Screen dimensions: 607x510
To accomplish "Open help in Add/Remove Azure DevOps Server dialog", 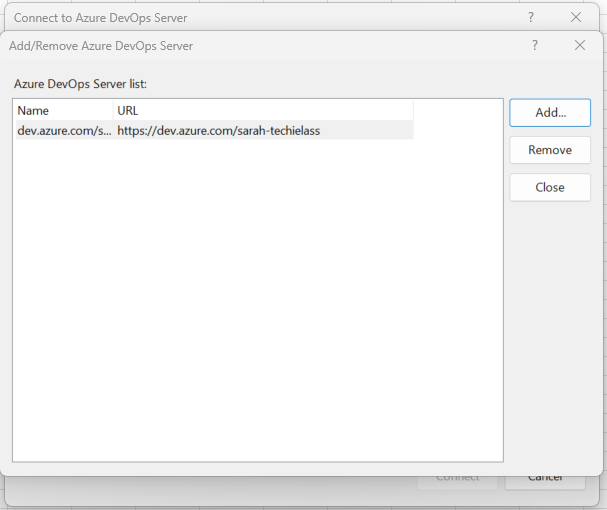I will pyautogui.click(x=535, y=46).
